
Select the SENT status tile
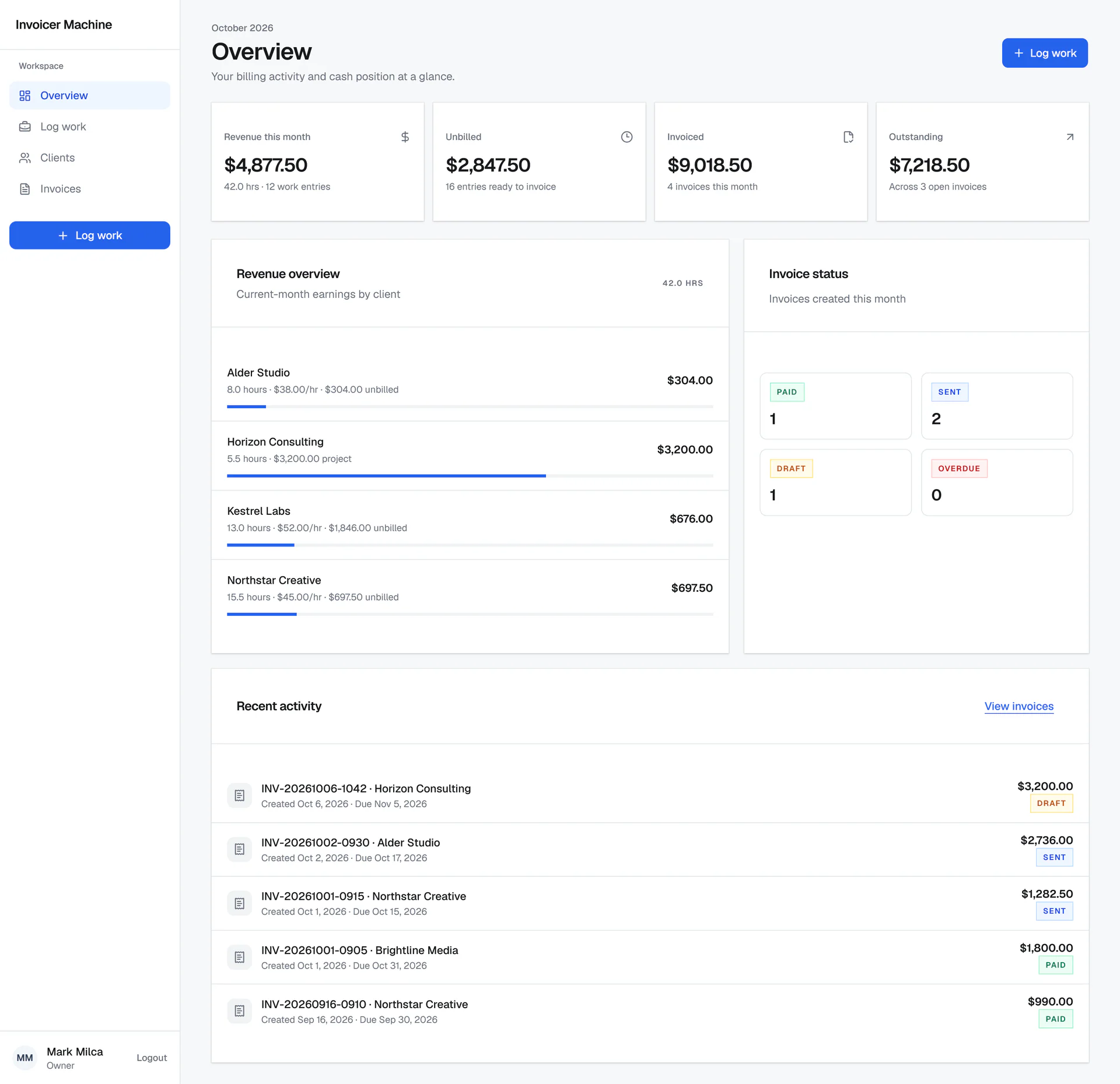click(997, 406)
